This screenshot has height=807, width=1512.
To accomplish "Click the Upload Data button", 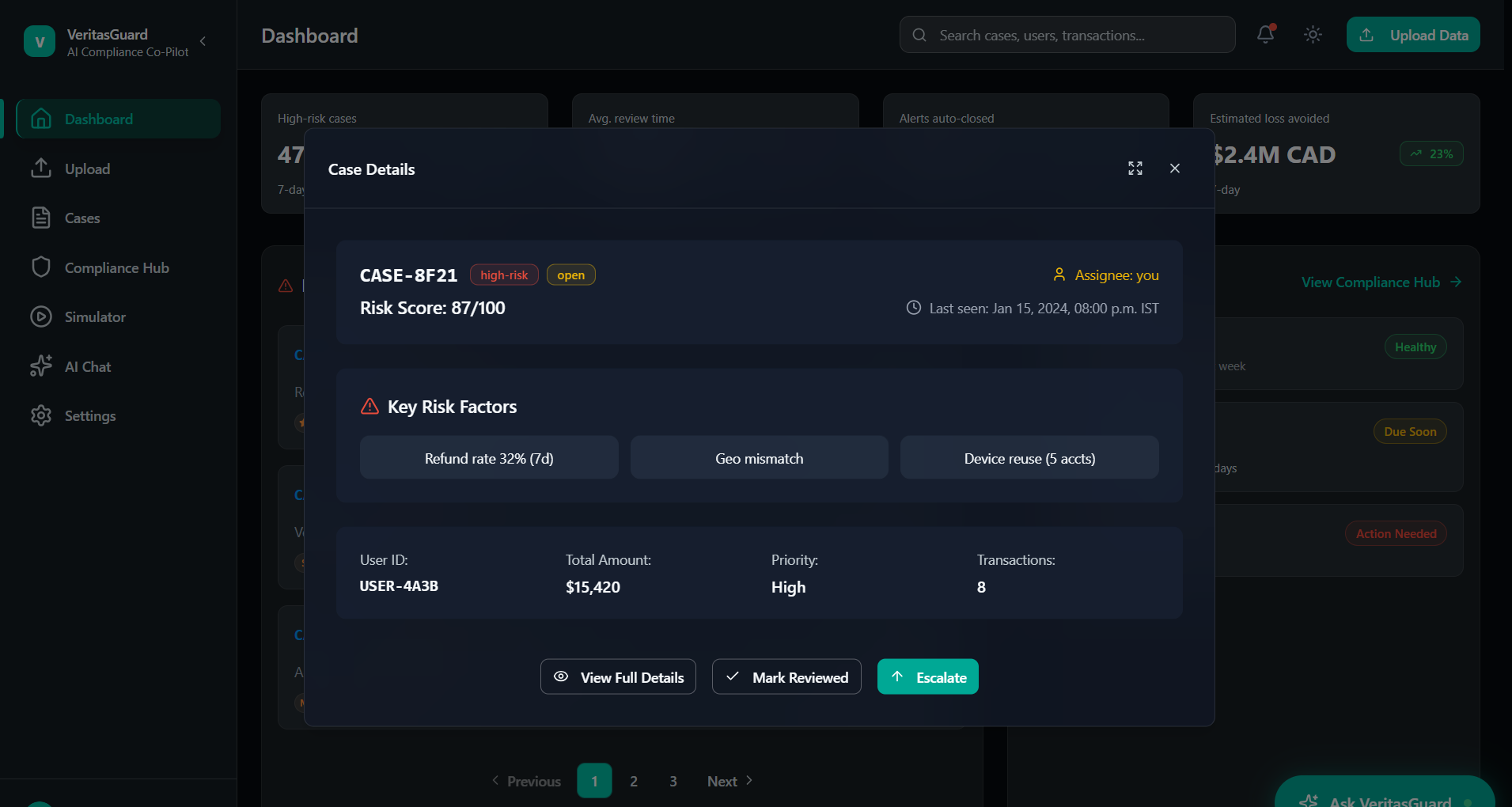I will (x=1413, y=35).
